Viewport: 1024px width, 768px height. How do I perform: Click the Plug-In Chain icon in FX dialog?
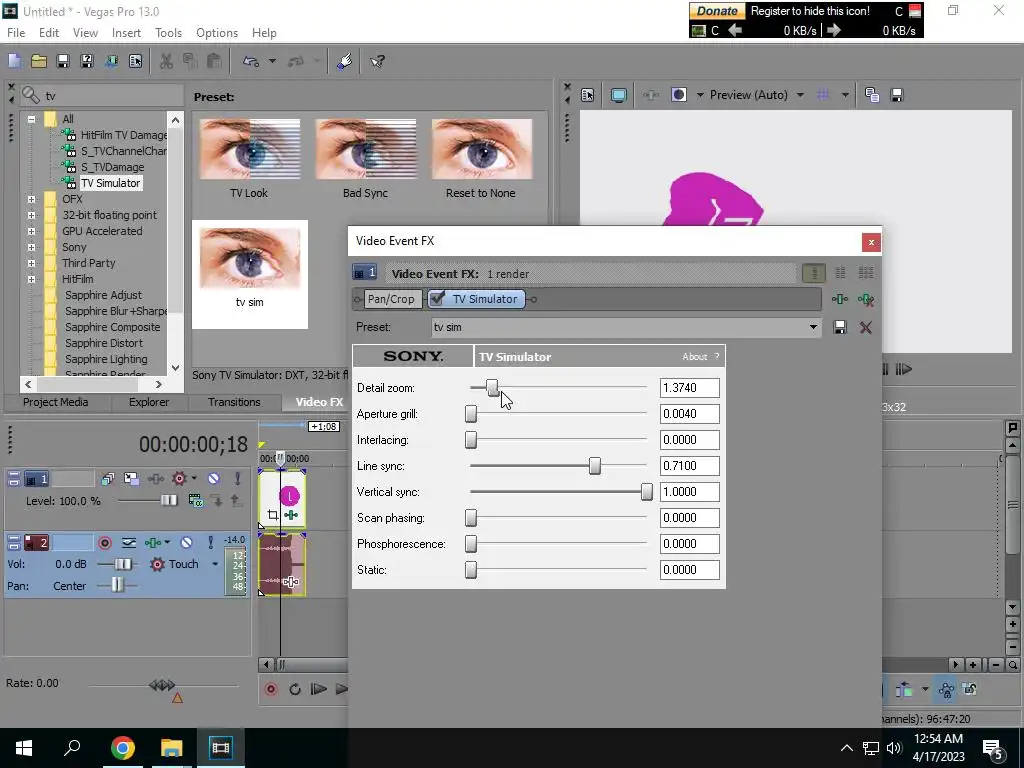(x=840, y=299)
